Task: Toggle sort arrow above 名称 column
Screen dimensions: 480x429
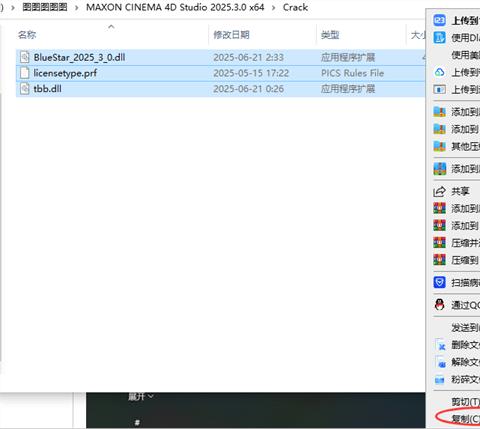Action: (111, 27)
